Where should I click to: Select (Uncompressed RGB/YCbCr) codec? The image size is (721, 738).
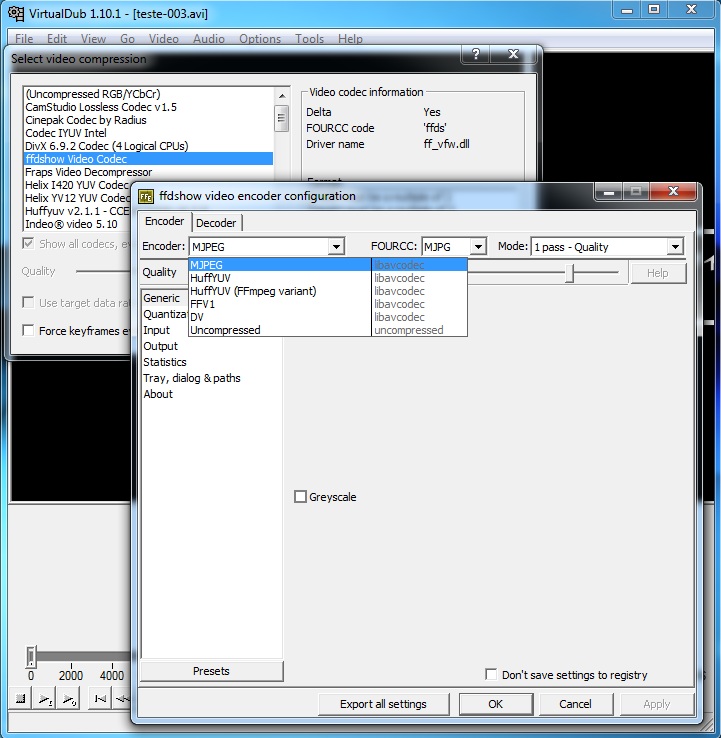click(x=149, y=94)
